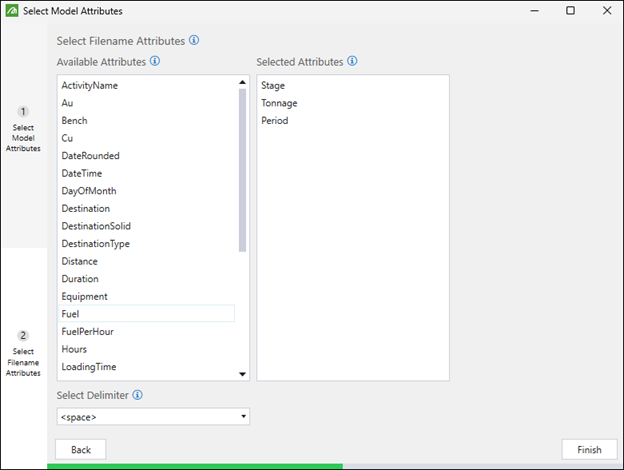Select DayOfMonth attribute
Viewport: 624px width, 470px height.
[x=146, y=191]
